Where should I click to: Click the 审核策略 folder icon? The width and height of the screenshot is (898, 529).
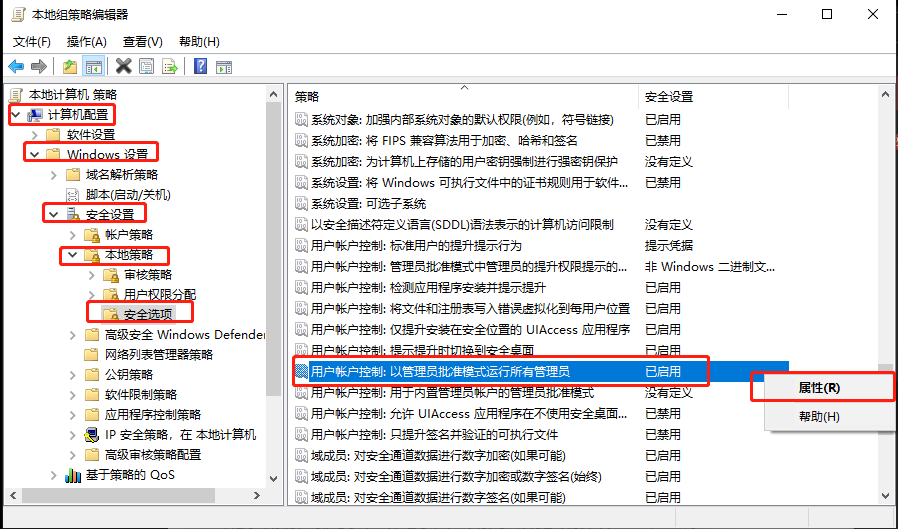pyautogui.click(x=111, y=275)
